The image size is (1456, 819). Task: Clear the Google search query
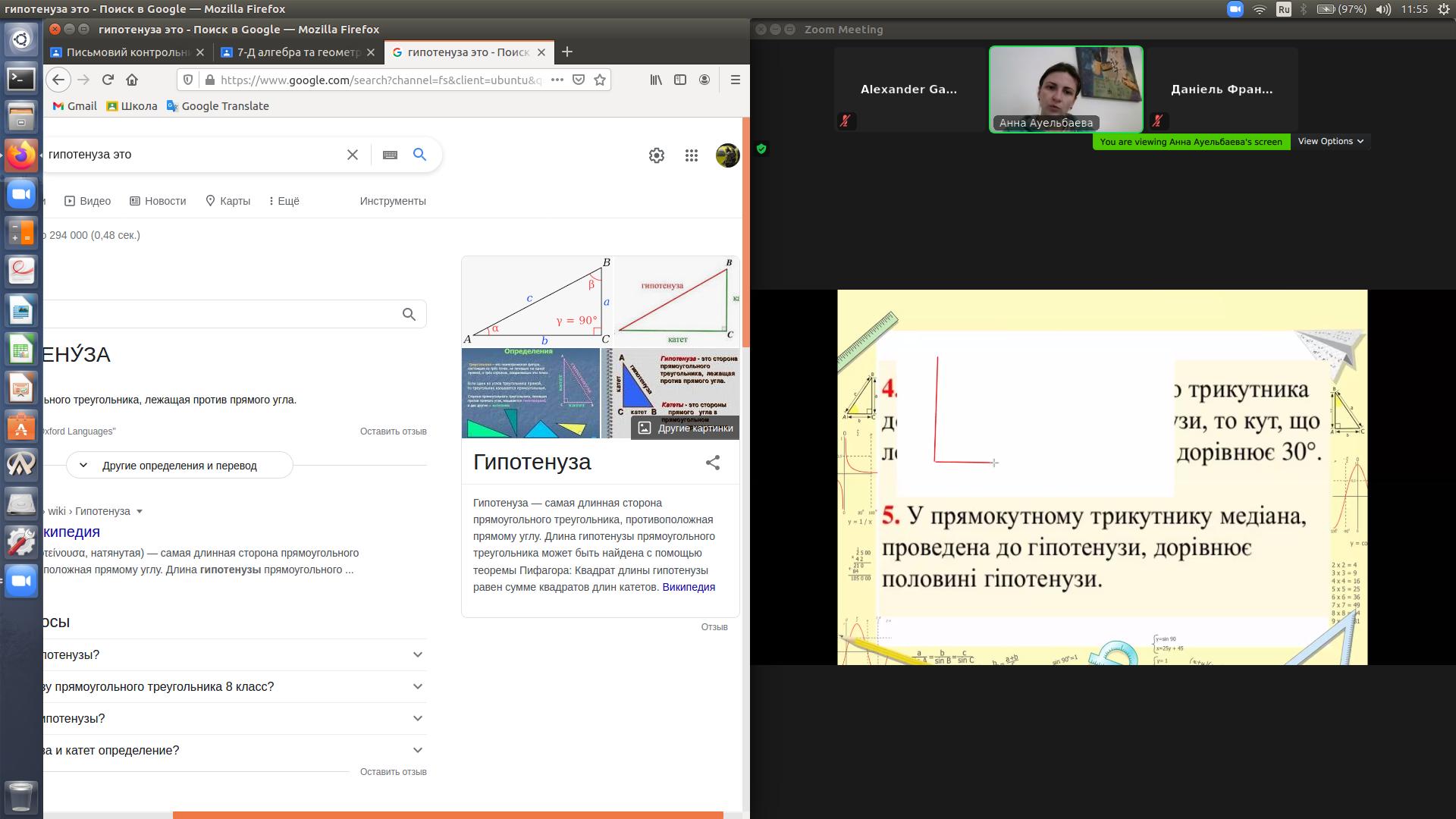tap(353, 155)
